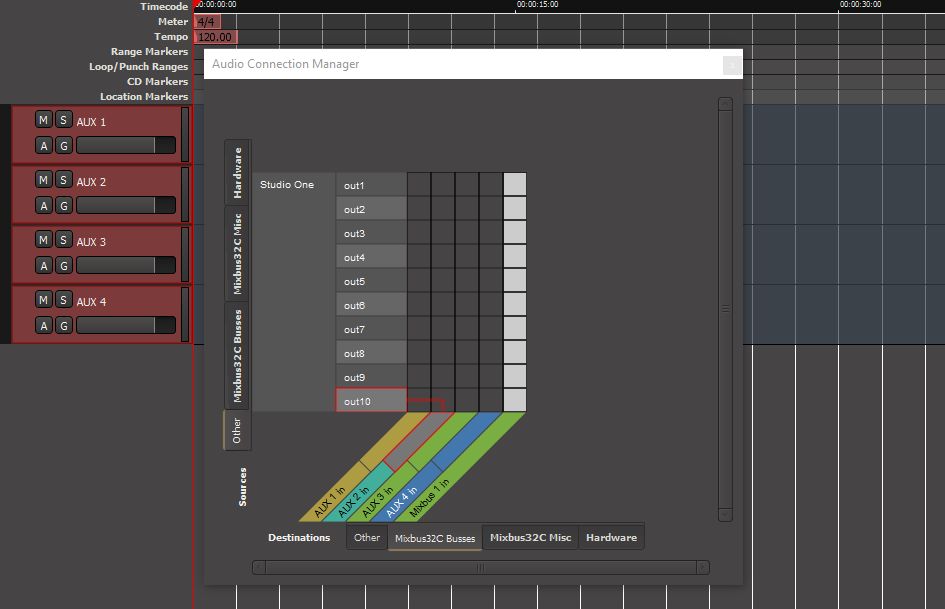The image size is (945, 609).
Task: Mute the AUX 4 track
Action: [x=43, y=300]
